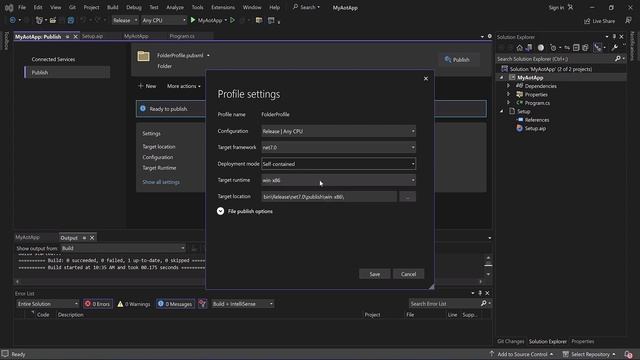Click the new project toolbar icon

[39, 20]
